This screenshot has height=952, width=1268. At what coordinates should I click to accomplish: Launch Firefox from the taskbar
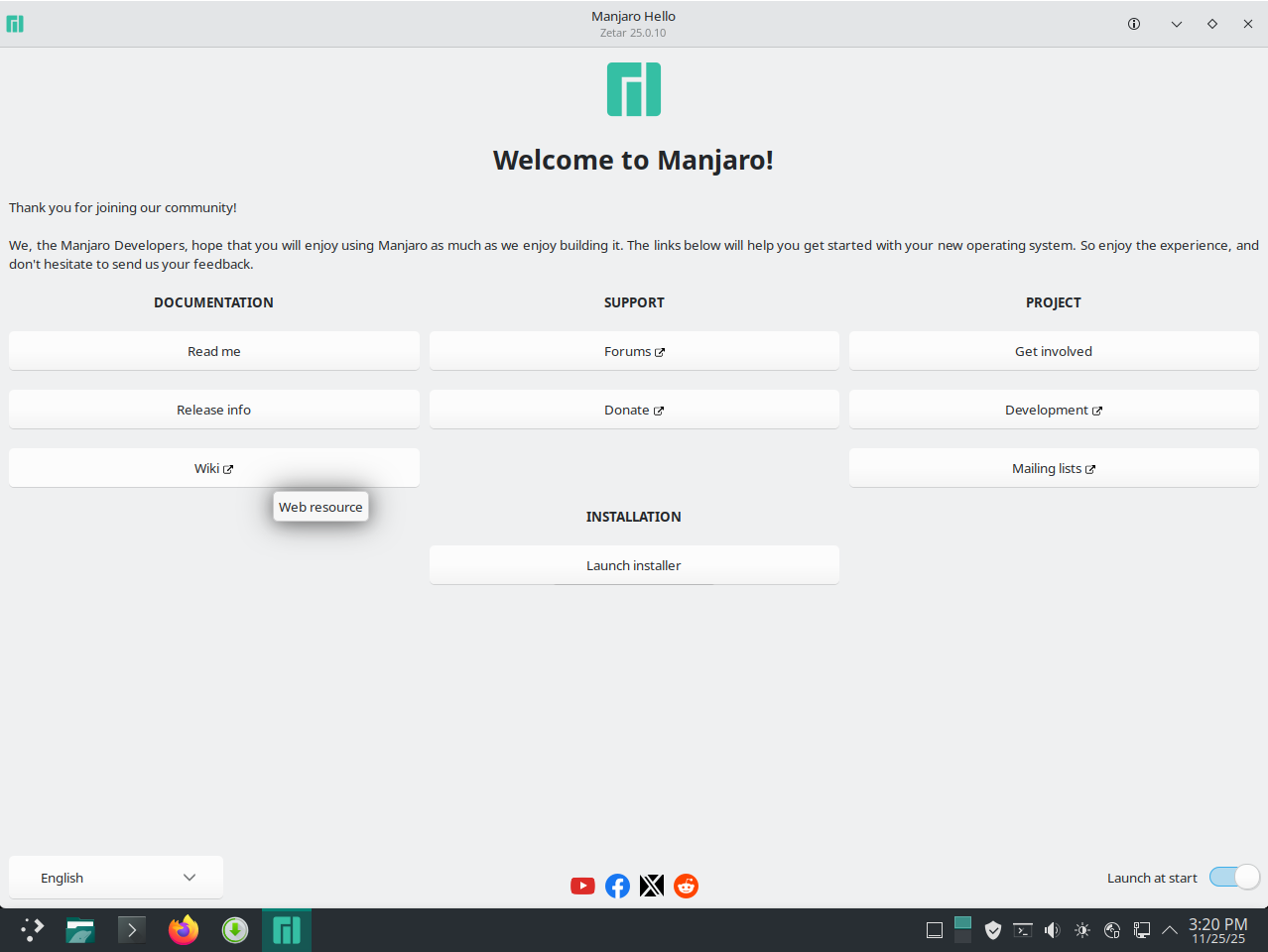click(184, 930)
